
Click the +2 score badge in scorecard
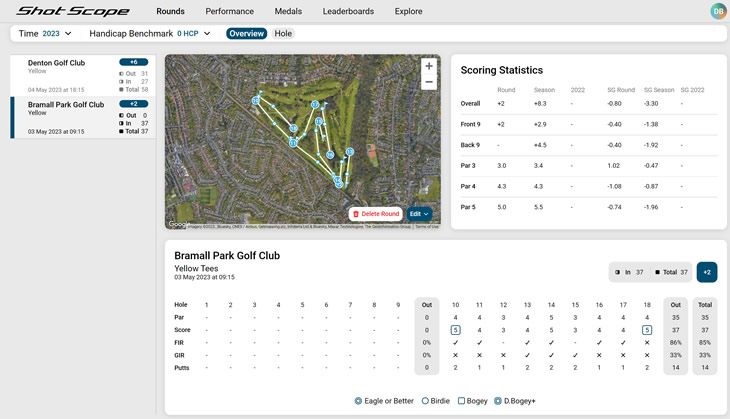pyautogui.click(x=707, y=272)
